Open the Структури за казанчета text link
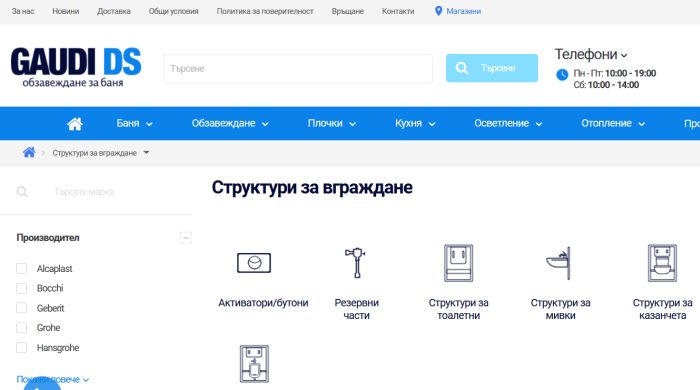This screenshot has height=390, width=700. click(662, 309)
